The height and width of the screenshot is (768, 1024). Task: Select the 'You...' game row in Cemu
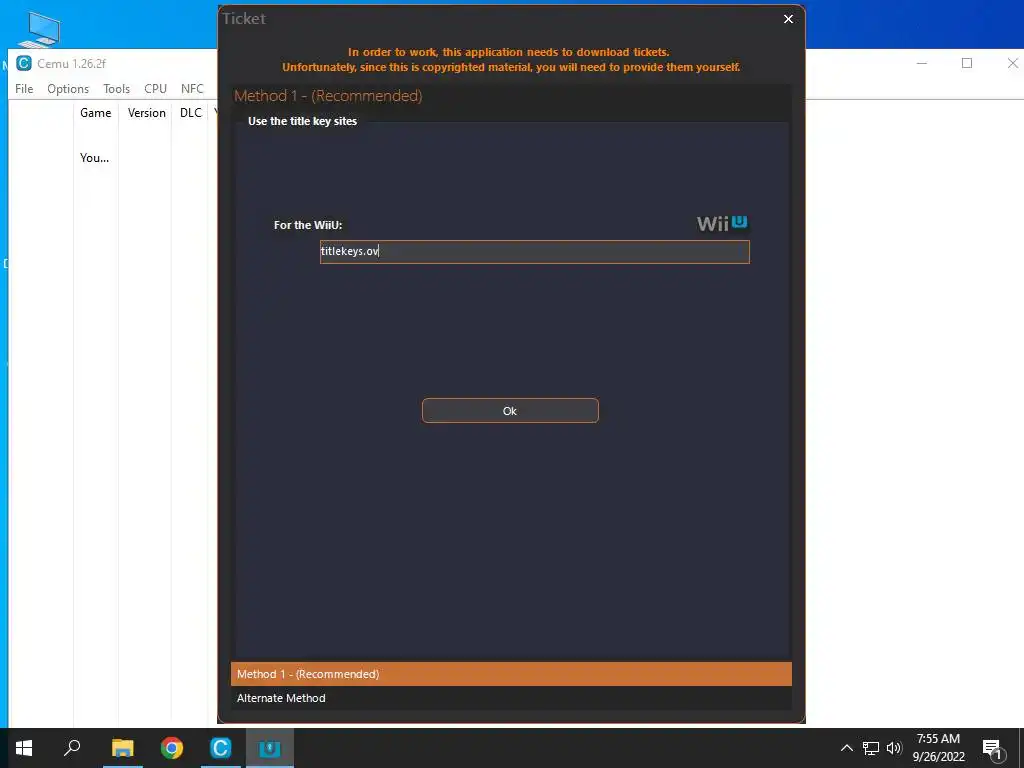[95, 158]
